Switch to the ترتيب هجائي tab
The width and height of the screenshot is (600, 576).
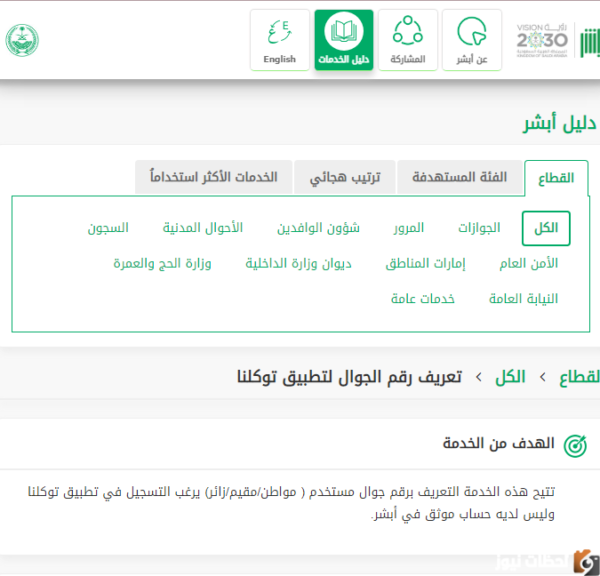[345, 177]
